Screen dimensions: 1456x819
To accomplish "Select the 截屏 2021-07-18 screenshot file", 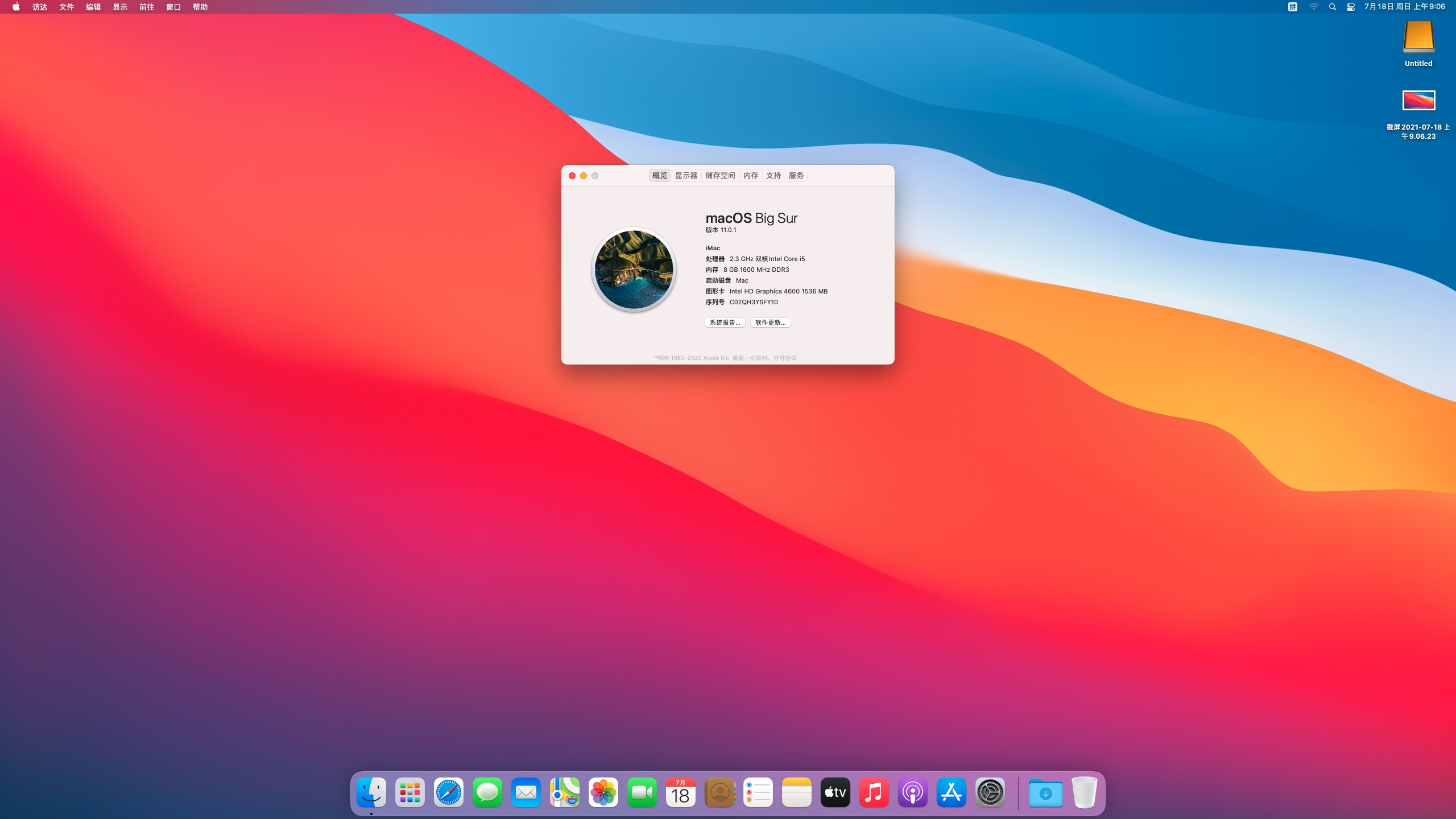I will click(1418, 115).
